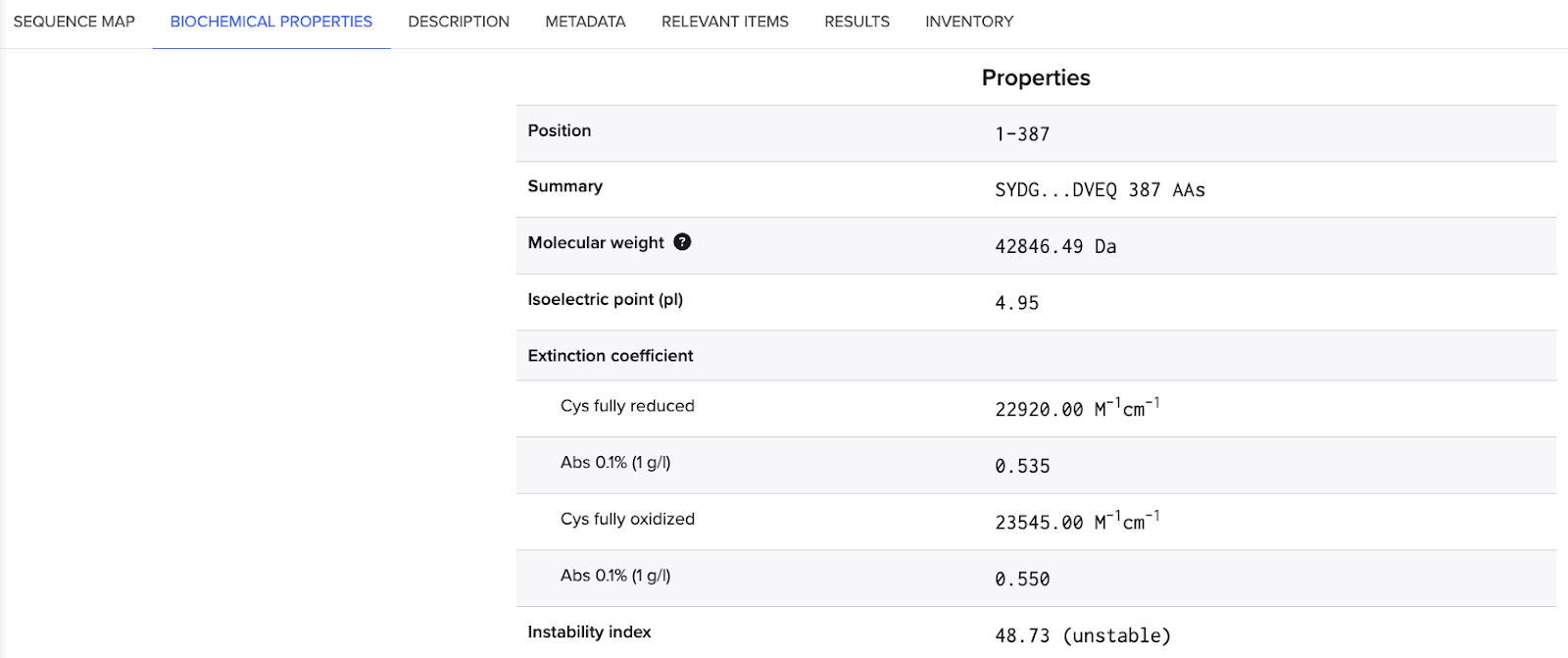Open the Sequence Map tab
1568x658 pixels.
coord(74,22)
